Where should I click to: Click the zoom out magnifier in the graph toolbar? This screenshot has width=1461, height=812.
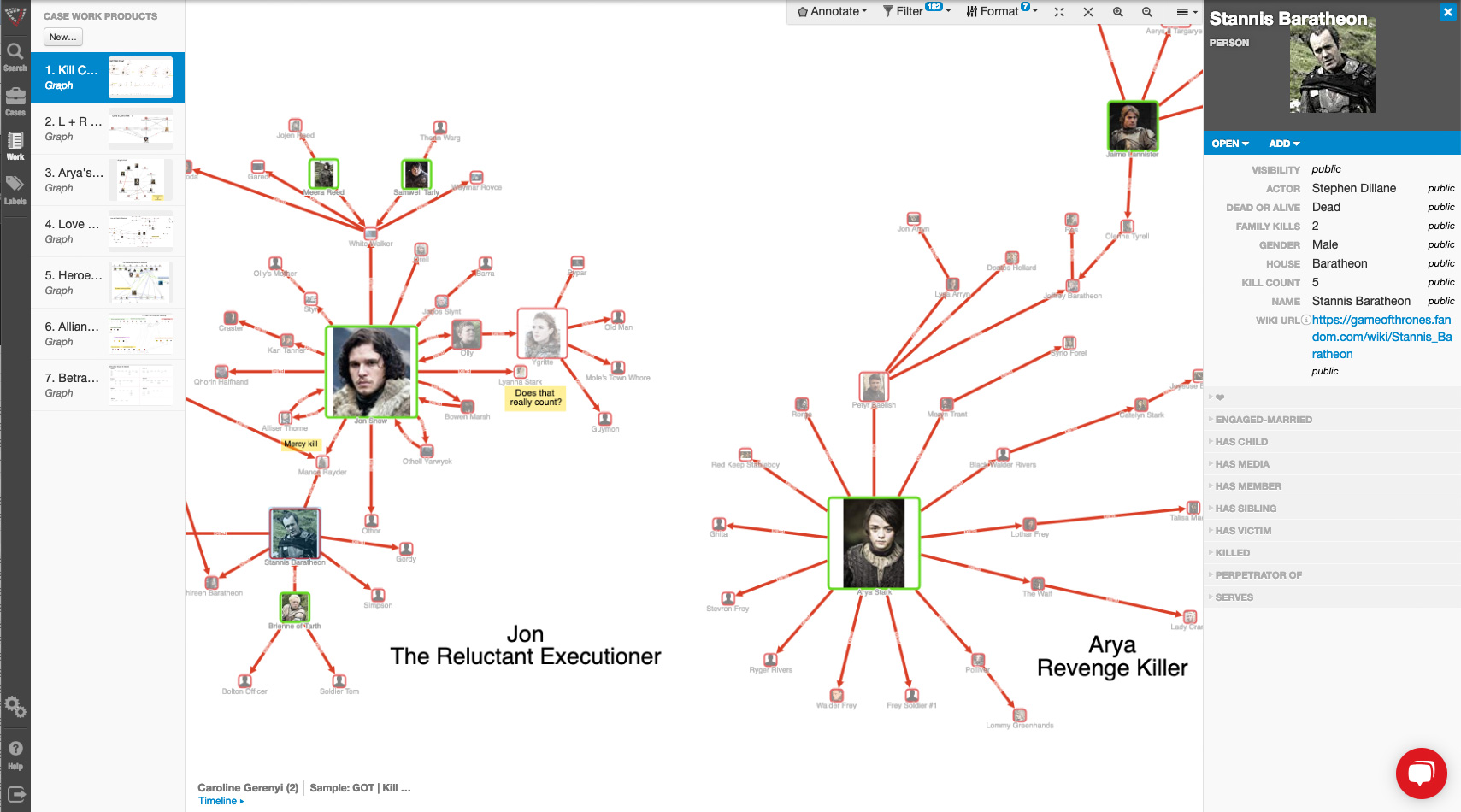tap(1147, 12)
